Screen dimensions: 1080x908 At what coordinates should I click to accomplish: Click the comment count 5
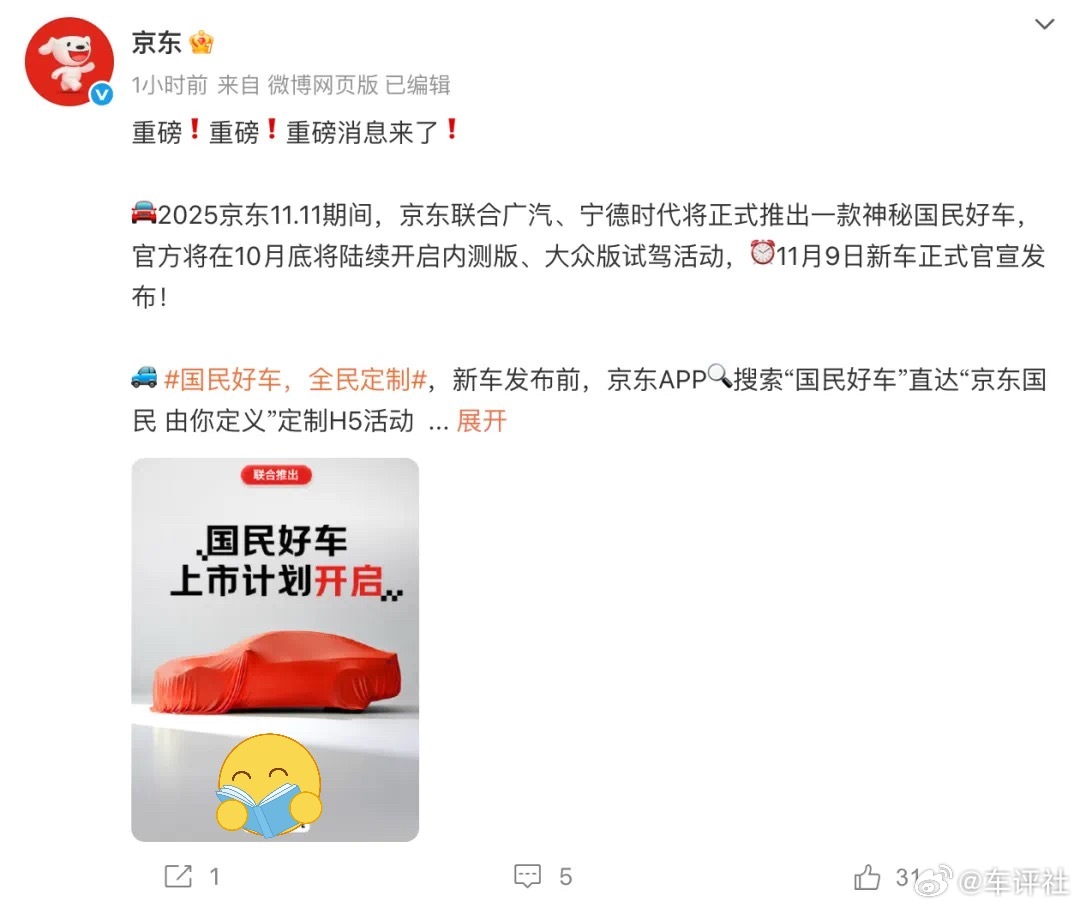coord(565,877)
